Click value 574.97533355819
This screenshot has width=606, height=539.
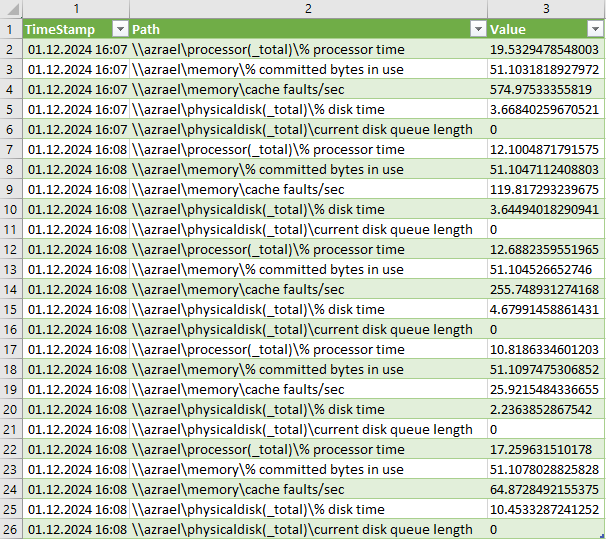coord(541,90)
